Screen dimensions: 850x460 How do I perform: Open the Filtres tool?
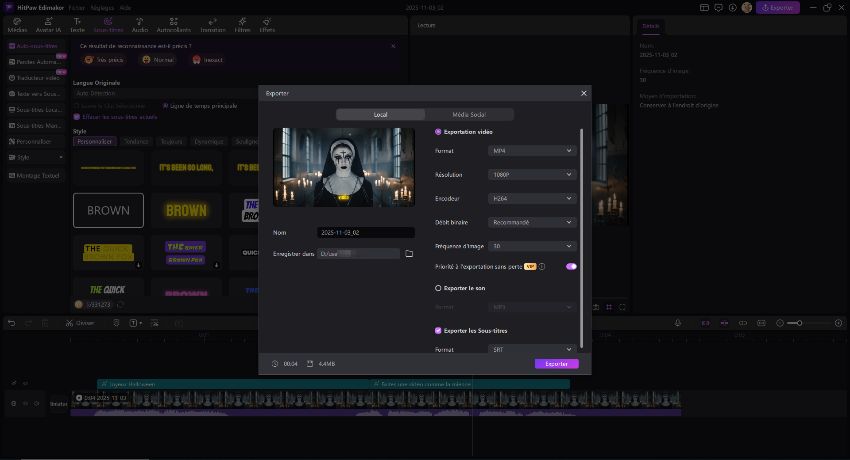[x=242, y=25]
